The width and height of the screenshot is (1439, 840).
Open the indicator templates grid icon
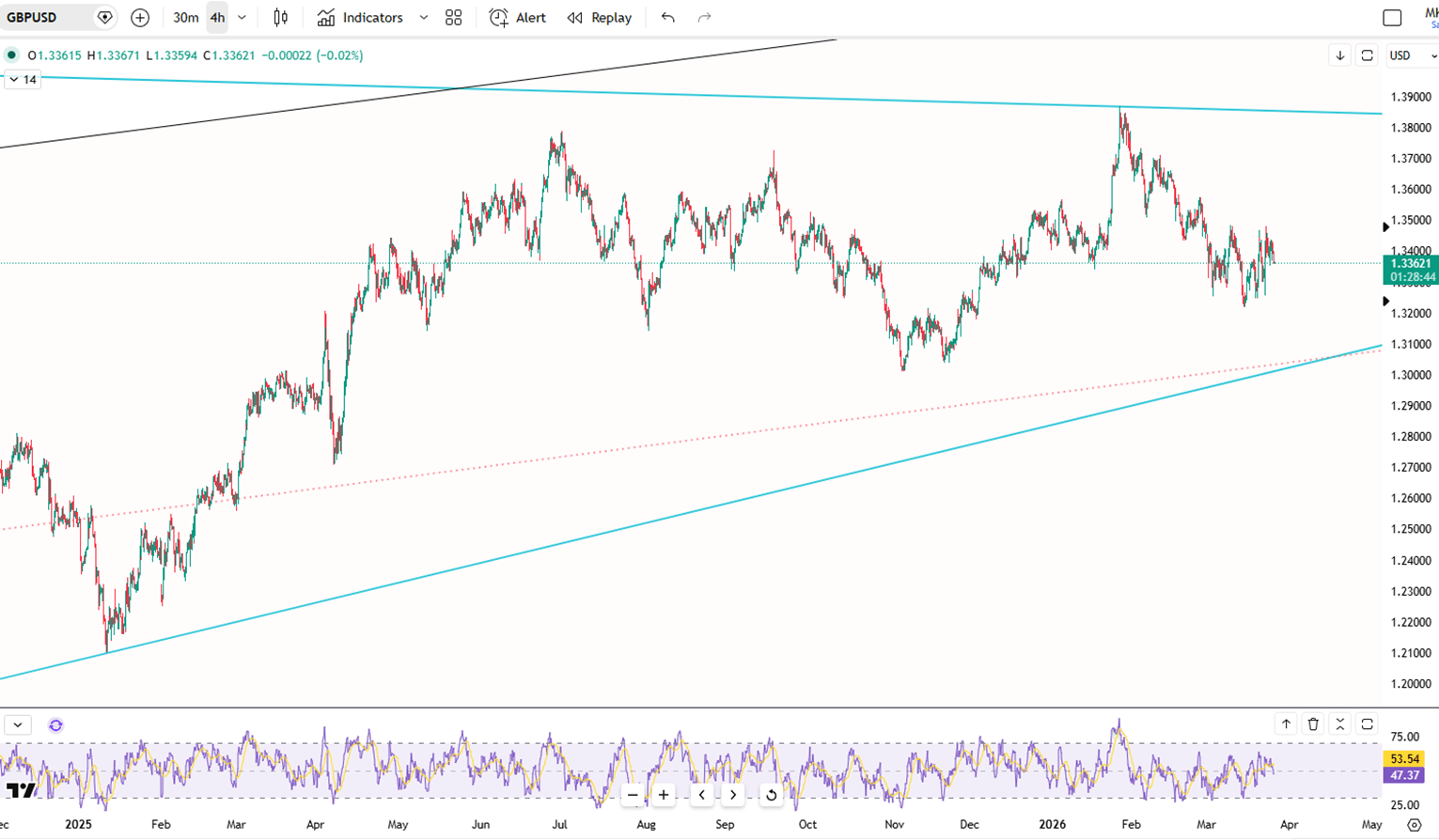click(453, 18)
